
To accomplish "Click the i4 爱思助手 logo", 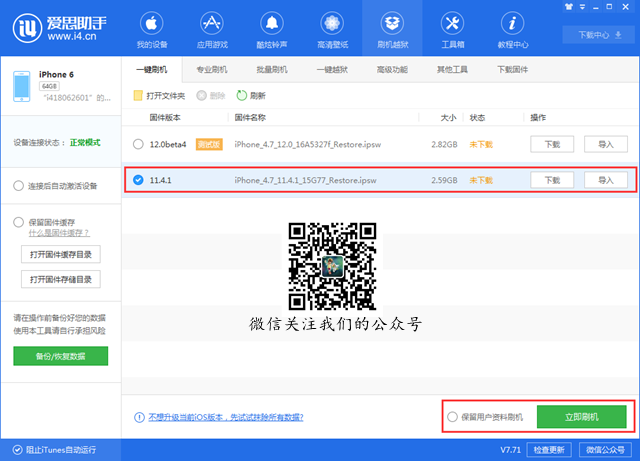I will 60,28.
